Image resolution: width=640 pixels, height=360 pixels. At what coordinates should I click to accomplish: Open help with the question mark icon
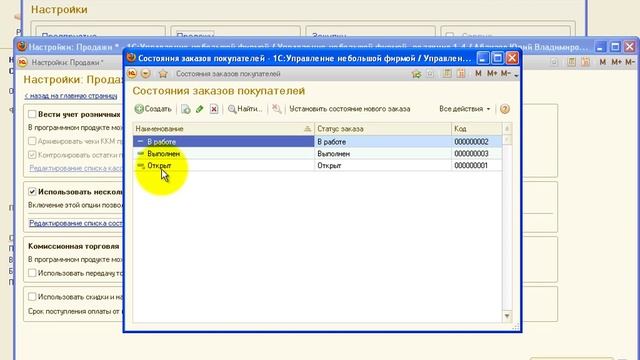coord(505,109)
